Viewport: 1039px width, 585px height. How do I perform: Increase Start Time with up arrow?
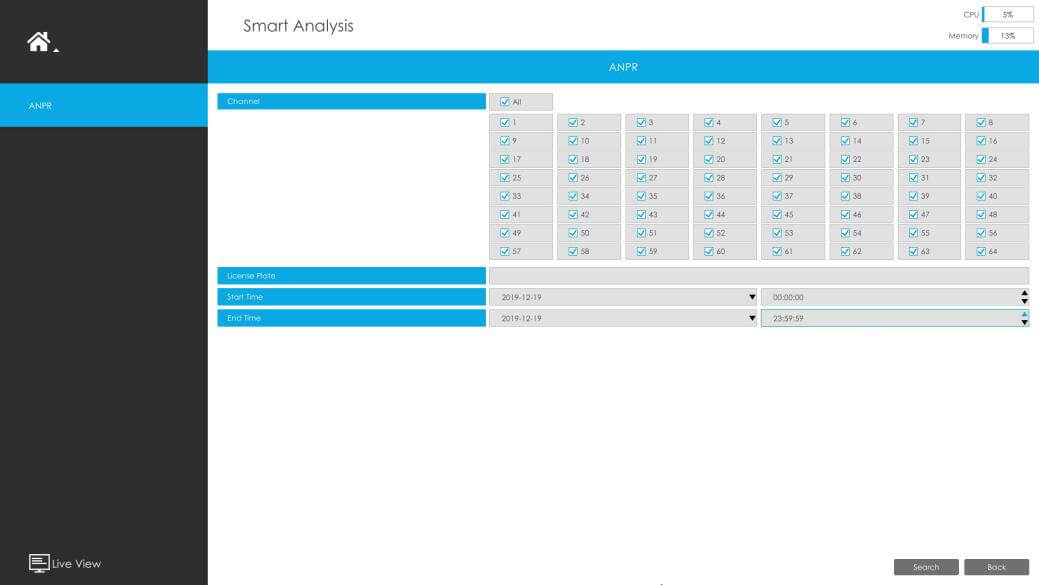1024,293
